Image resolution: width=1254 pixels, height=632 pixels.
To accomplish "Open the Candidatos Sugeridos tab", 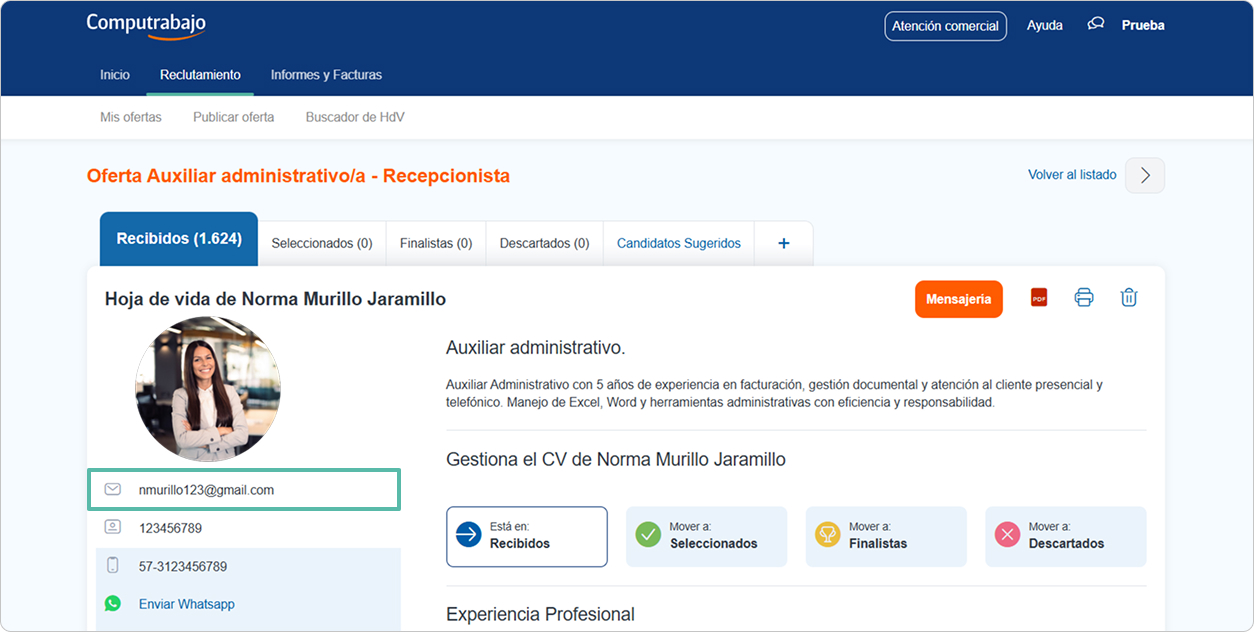I will click(679, 243).
